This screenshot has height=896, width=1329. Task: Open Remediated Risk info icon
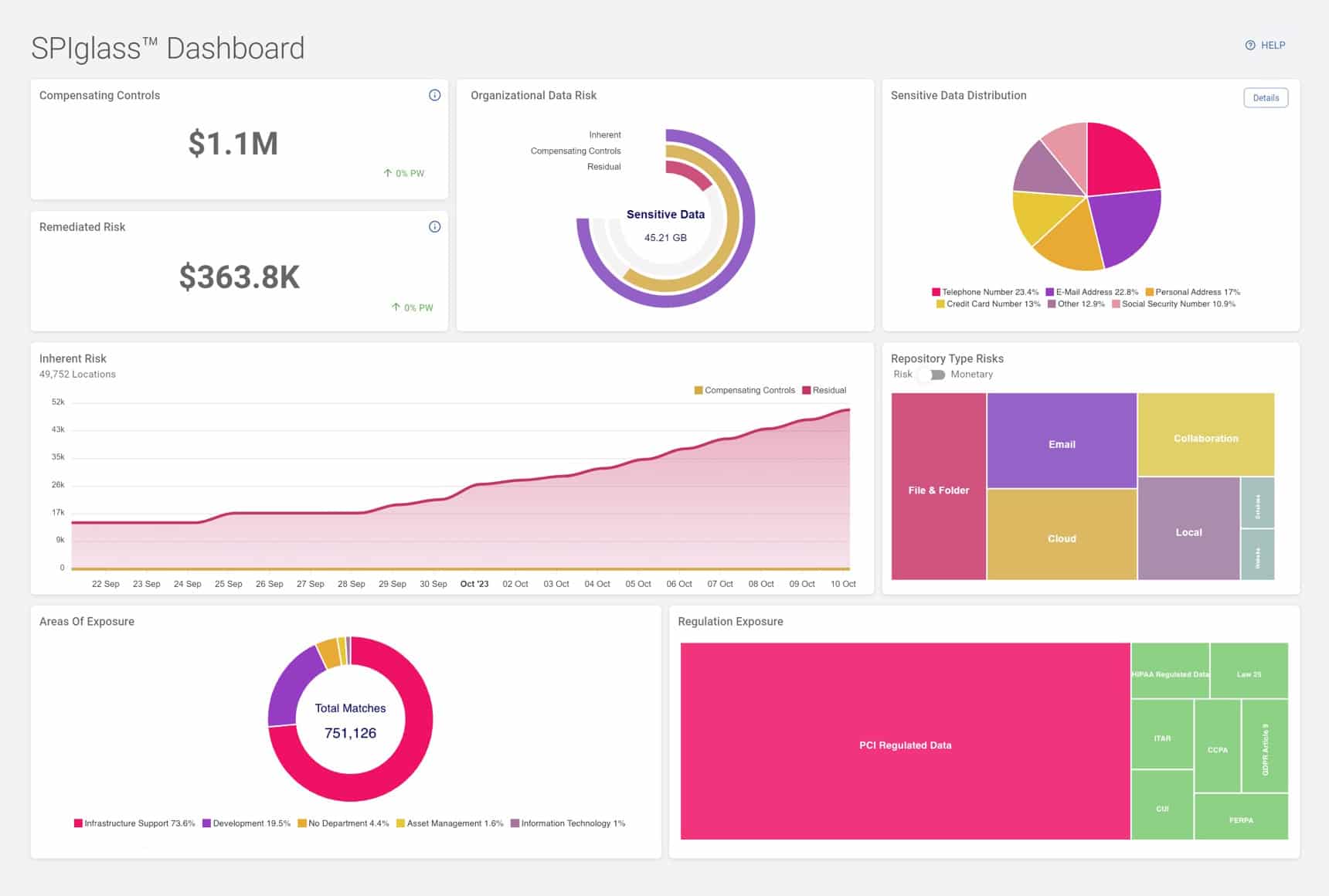click(434, 226)
